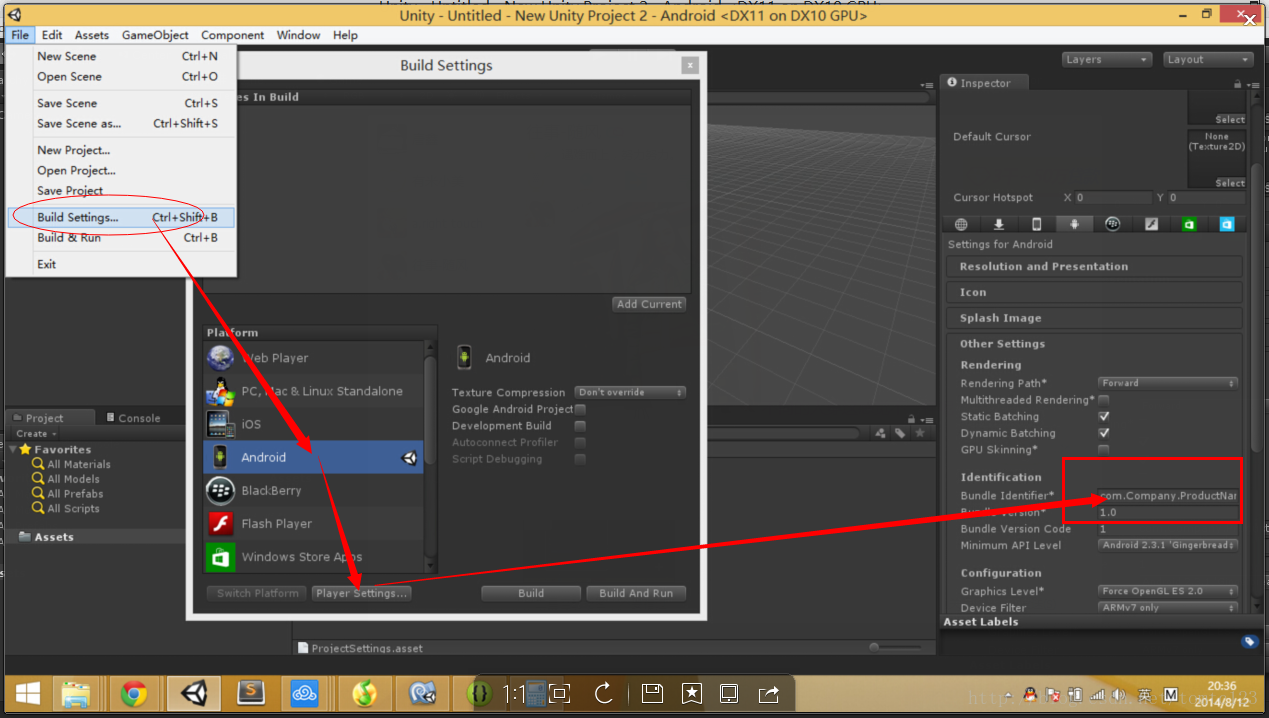
Task: Click the rotate icon in overlay bar
Action: click(x=603, y=693)
